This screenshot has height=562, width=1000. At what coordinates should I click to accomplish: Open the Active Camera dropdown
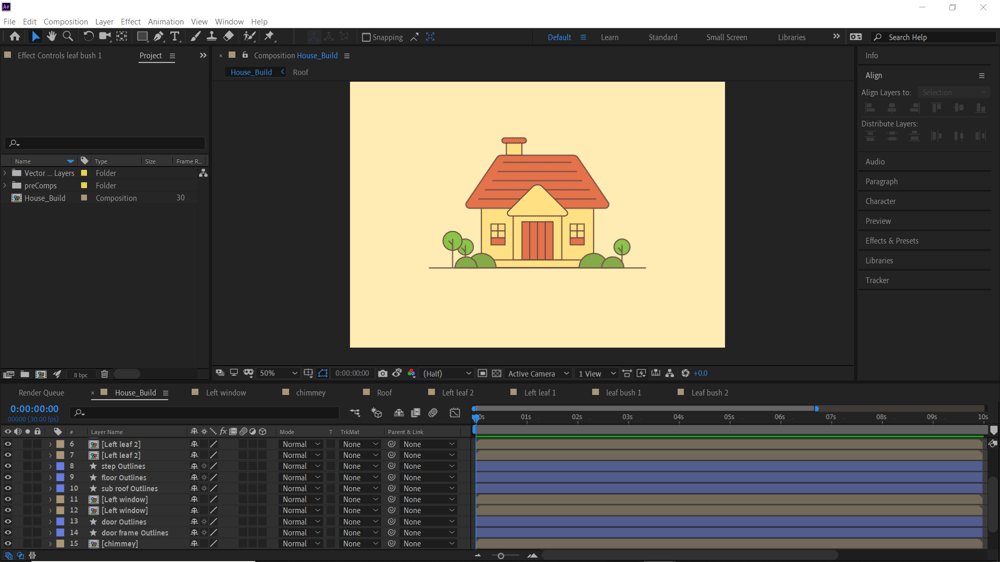coord(538,373)
